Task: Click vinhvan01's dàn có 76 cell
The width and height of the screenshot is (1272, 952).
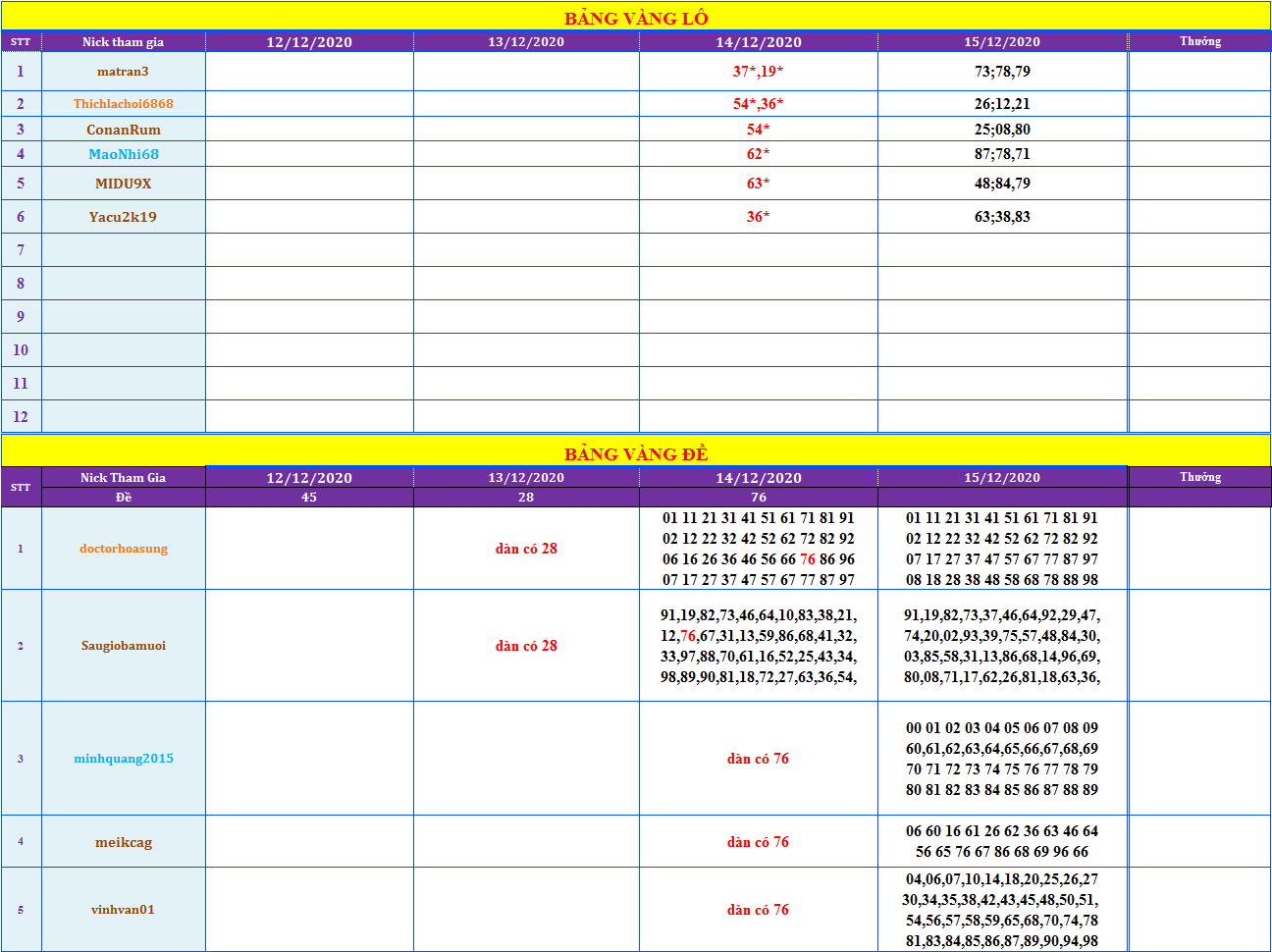Action: click(x=758, y=910)
